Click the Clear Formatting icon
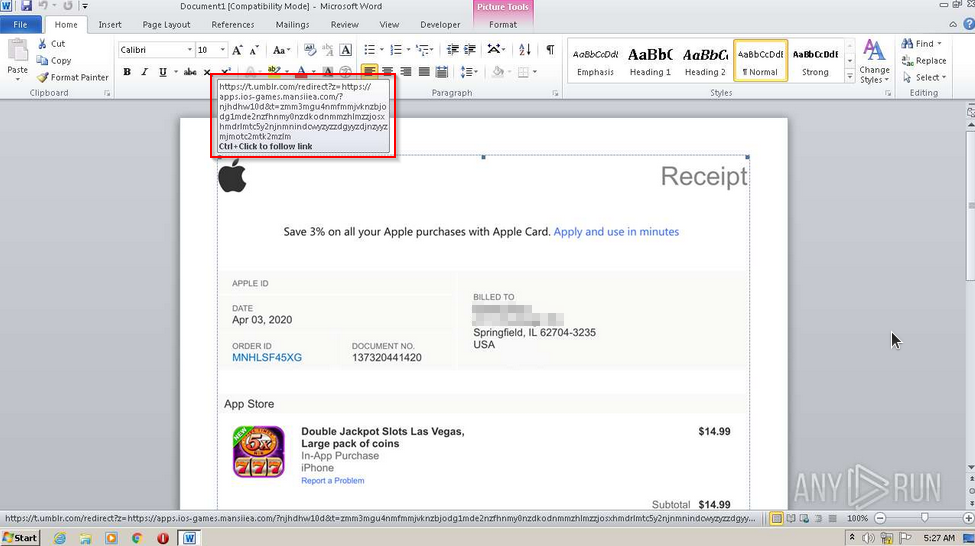The height and width of the screenshot is (546, 975). [309, 50]
